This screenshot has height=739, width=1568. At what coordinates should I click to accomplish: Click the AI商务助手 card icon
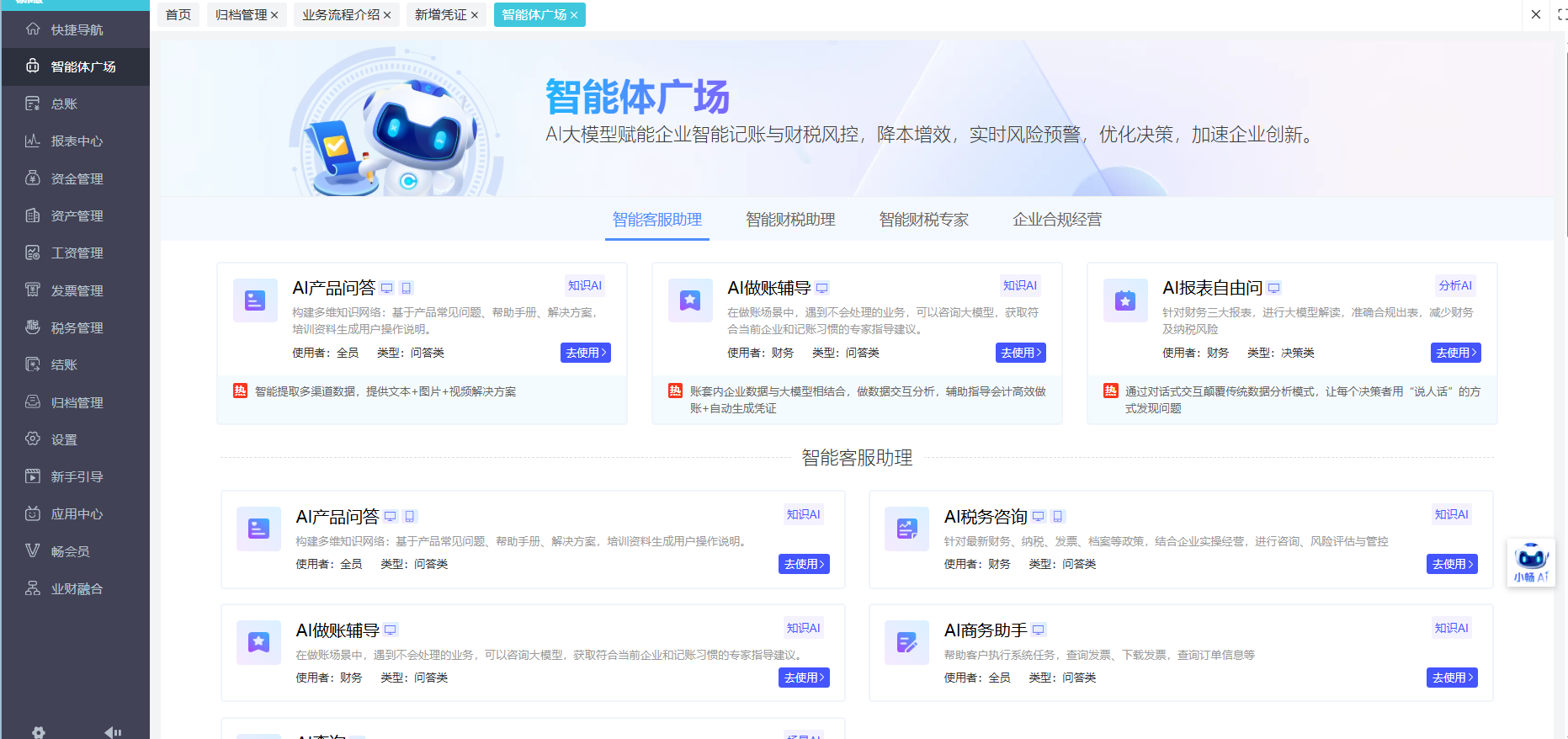[906, 642]
